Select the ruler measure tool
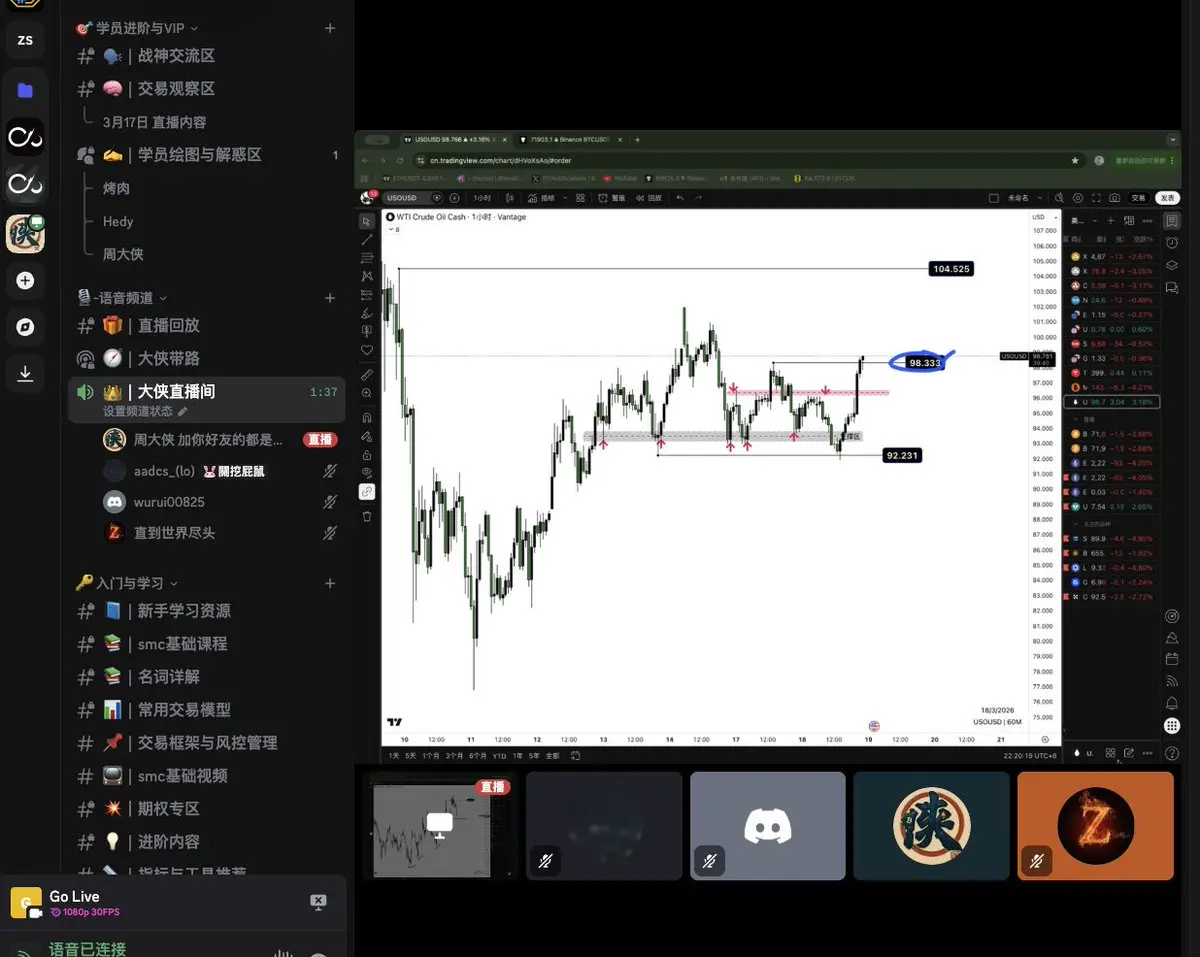 367,374
